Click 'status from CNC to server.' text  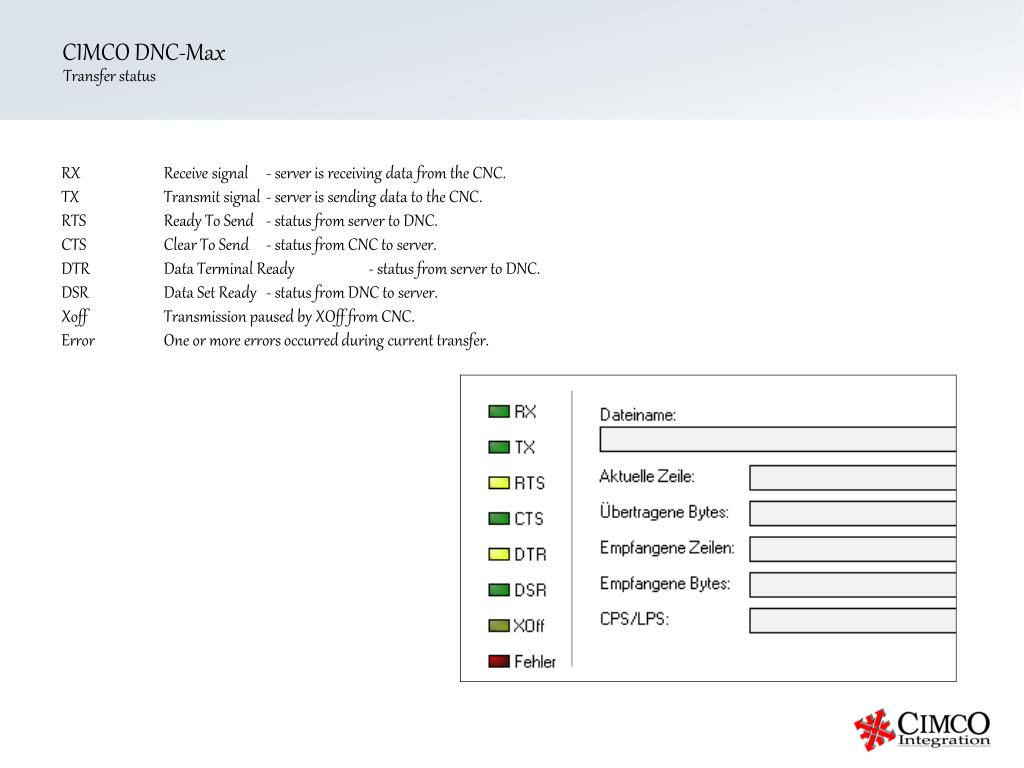[x=355, y=245]
